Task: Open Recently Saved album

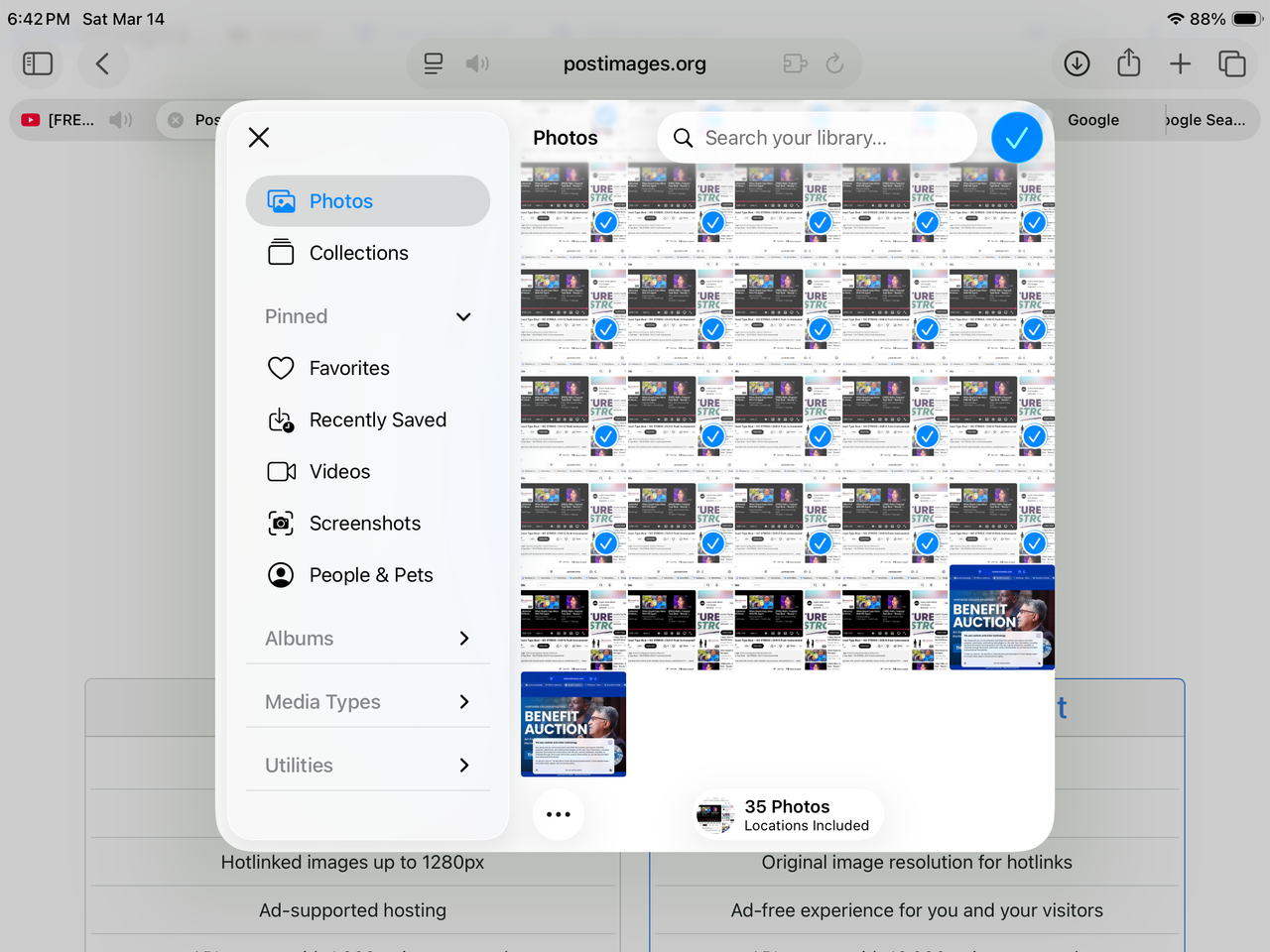Action: (x=368, y=419)
